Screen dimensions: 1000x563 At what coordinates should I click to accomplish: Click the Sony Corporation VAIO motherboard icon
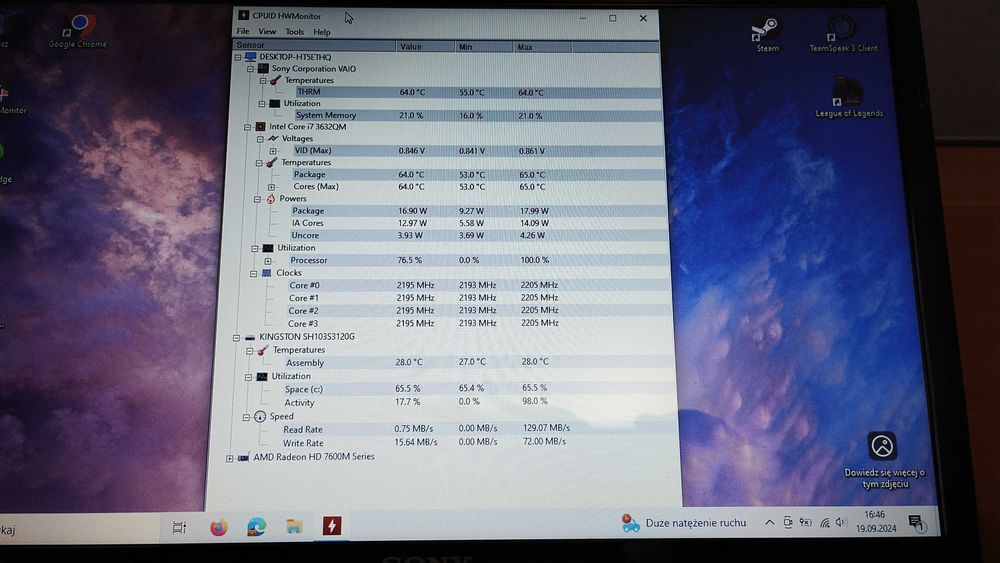click(263, 68)
